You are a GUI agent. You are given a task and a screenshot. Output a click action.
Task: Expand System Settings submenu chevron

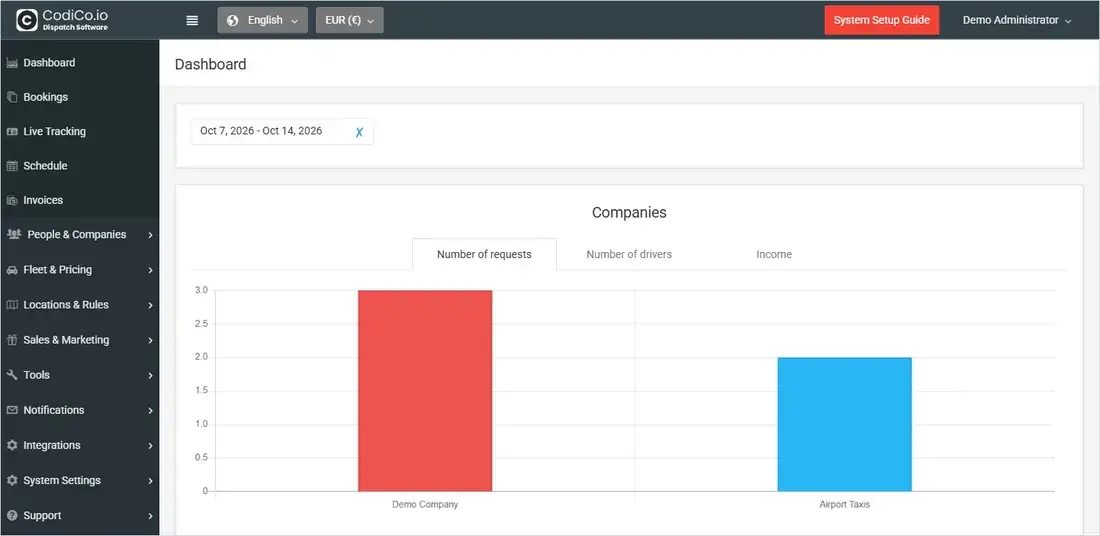(x=151, y=481)
